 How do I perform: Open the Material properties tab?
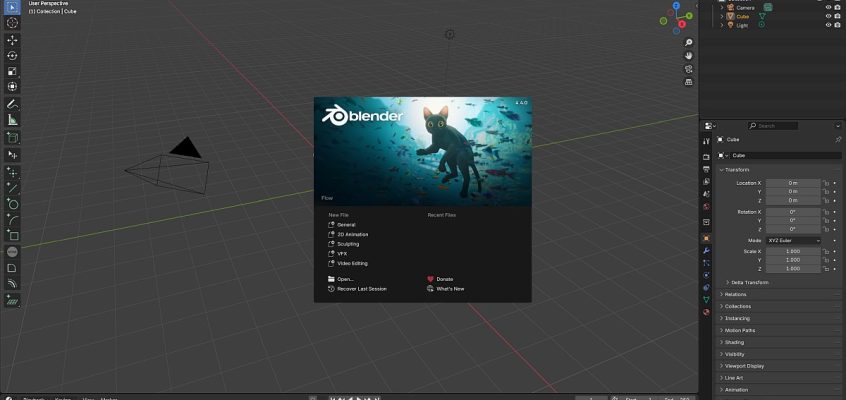pyautogui.click(x=706, y=312)
